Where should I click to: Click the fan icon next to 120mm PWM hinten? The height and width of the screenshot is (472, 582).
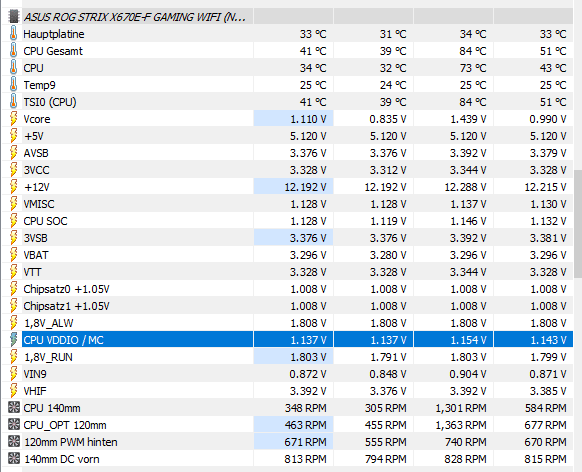coord(14,442)
